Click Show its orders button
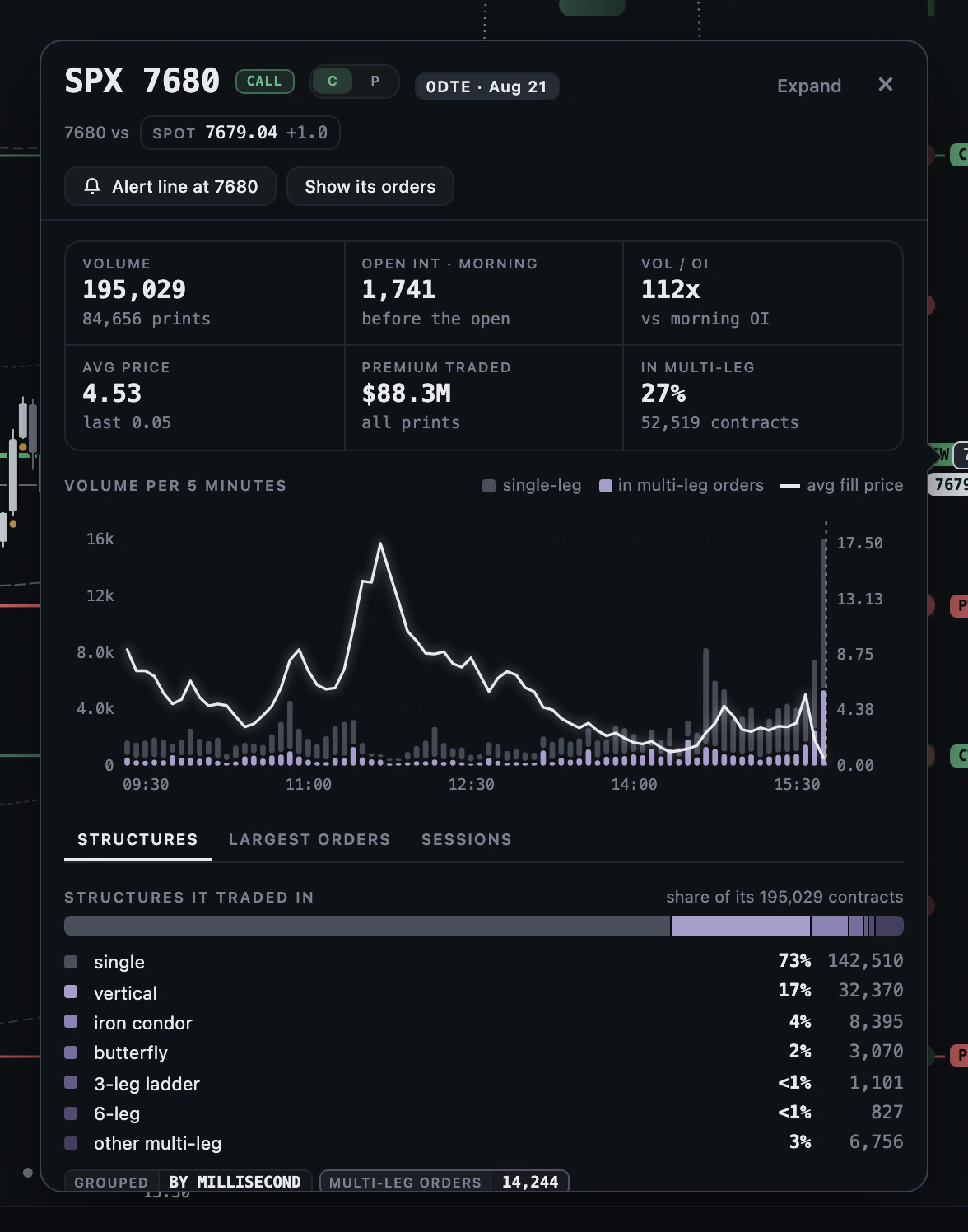 (370, 187)
